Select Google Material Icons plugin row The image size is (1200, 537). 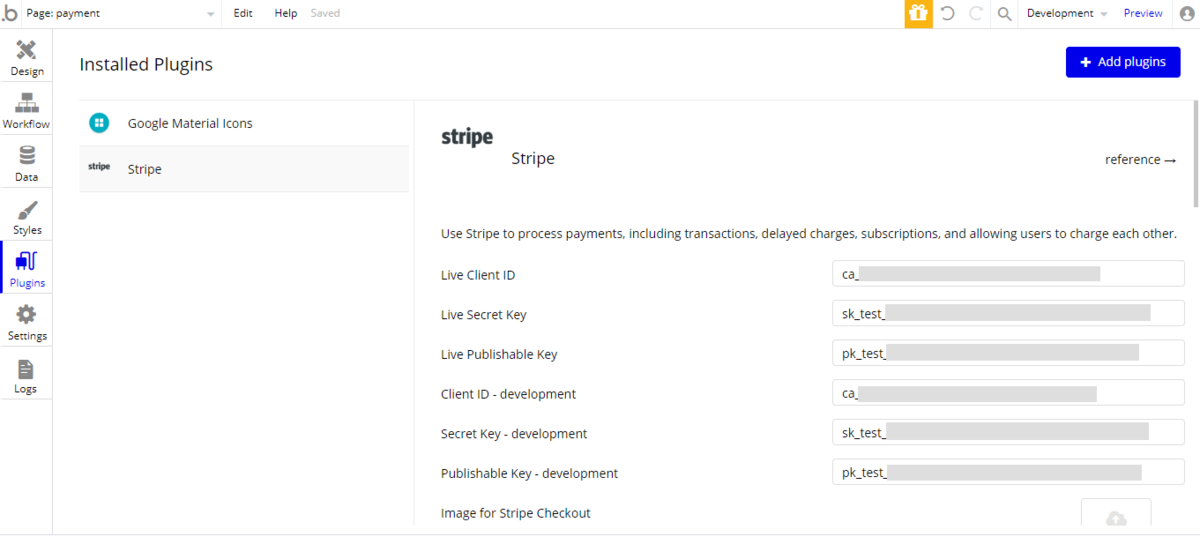pos(244,123)
